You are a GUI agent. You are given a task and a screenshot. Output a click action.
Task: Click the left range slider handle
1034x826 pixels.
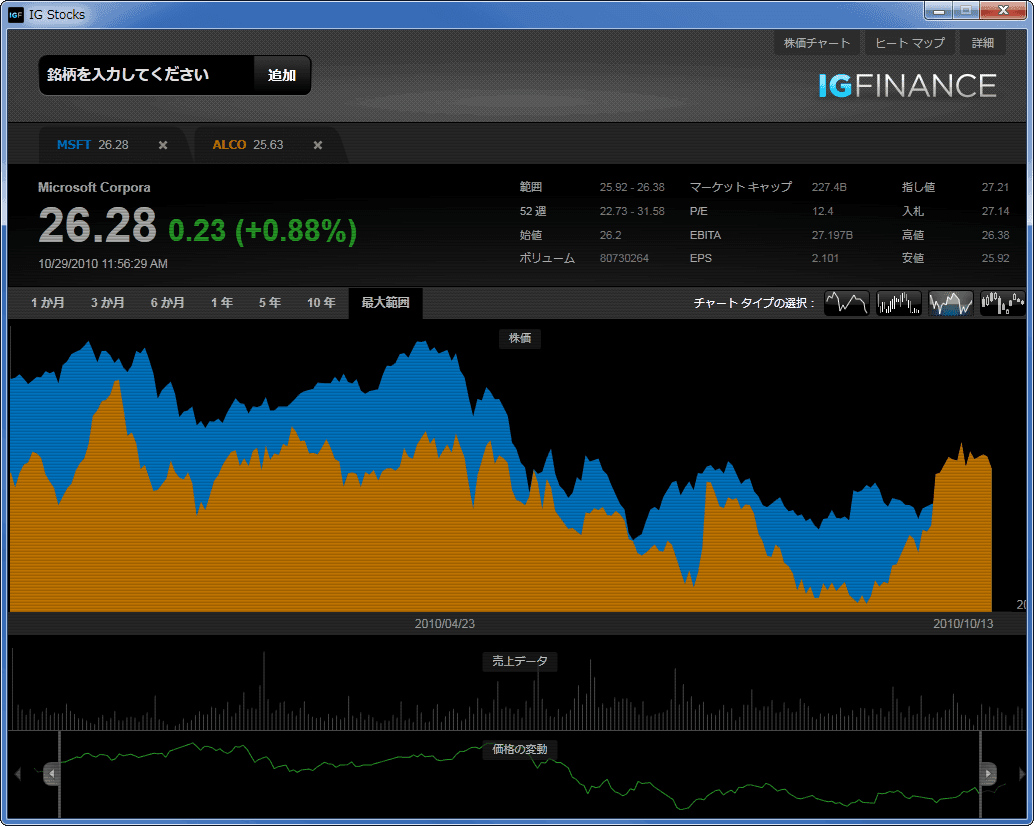coord(52,774)
